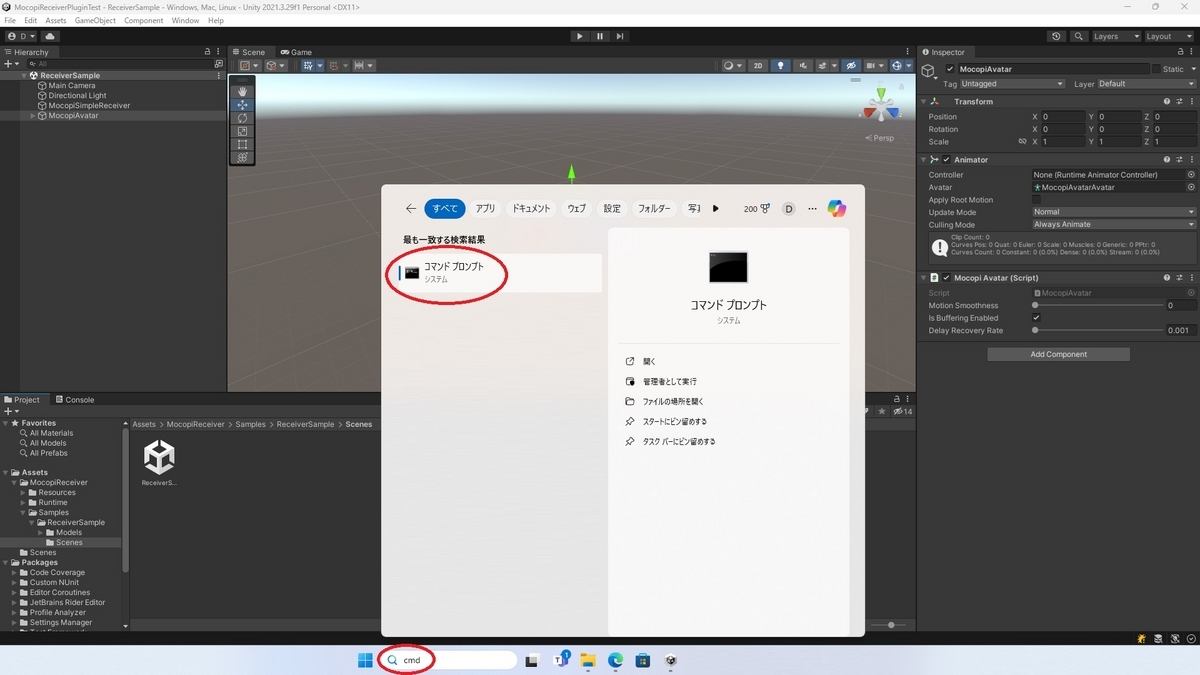Open Culling Mode dropdown
Image resolution: width=1200 pixels, height=675 pixels.
(1113, 224)
